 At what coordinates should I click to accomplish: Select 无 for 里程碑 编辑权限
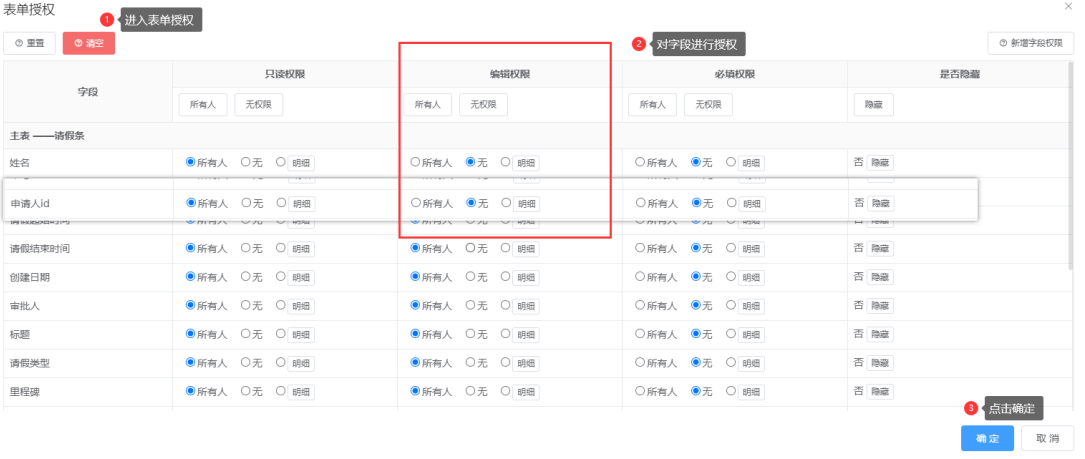471,391
